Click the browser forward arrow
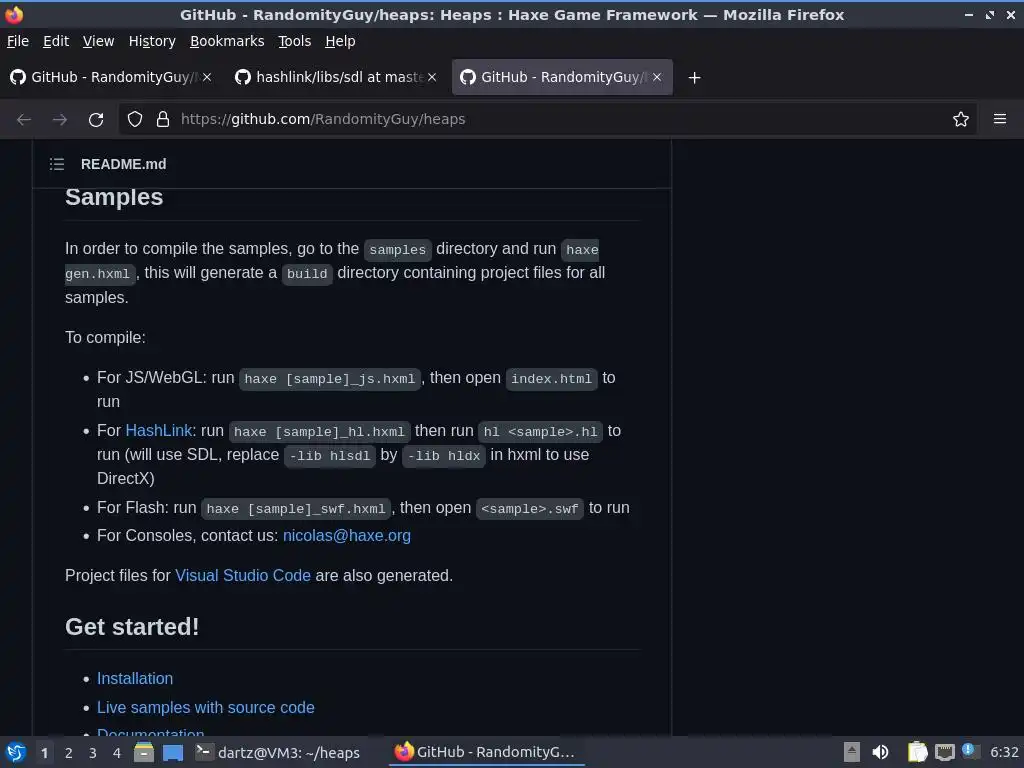The height and width of the screenshot is (768, 1024). pos(59,120)
